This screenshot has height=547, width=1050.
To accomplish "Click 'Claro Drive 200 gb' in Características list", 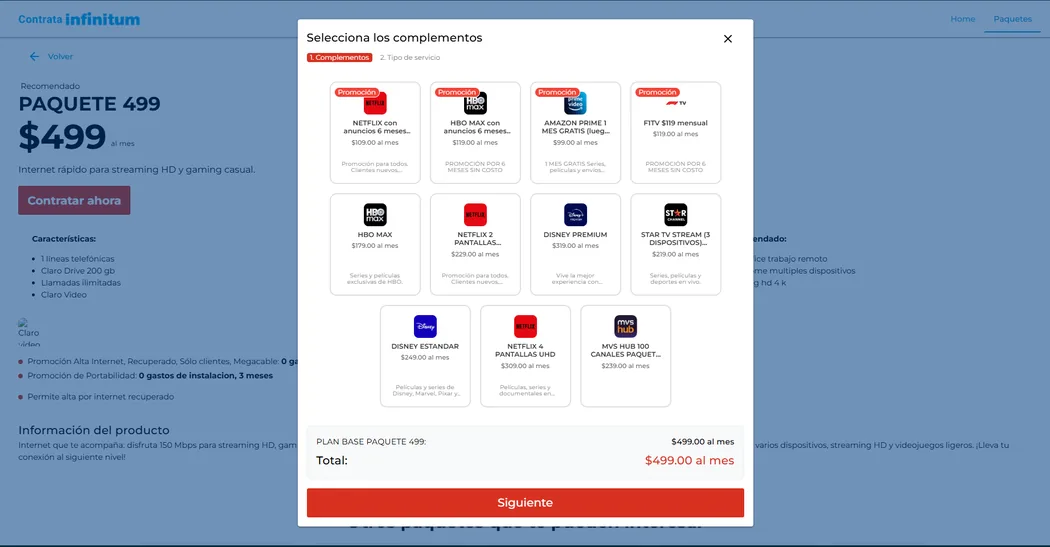I will click(x=78, y=271).
